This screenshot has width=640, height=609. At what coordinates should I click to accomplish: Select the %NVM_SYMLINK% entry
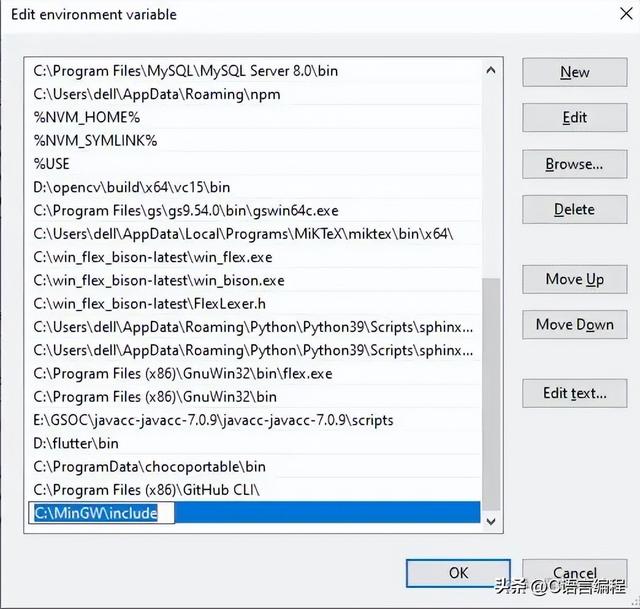coord(255,141)
